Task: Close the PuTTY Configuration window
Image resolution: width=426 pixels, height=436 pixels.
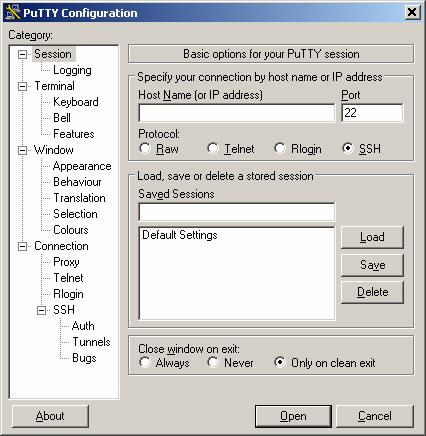Action: [x=412, y=12]
